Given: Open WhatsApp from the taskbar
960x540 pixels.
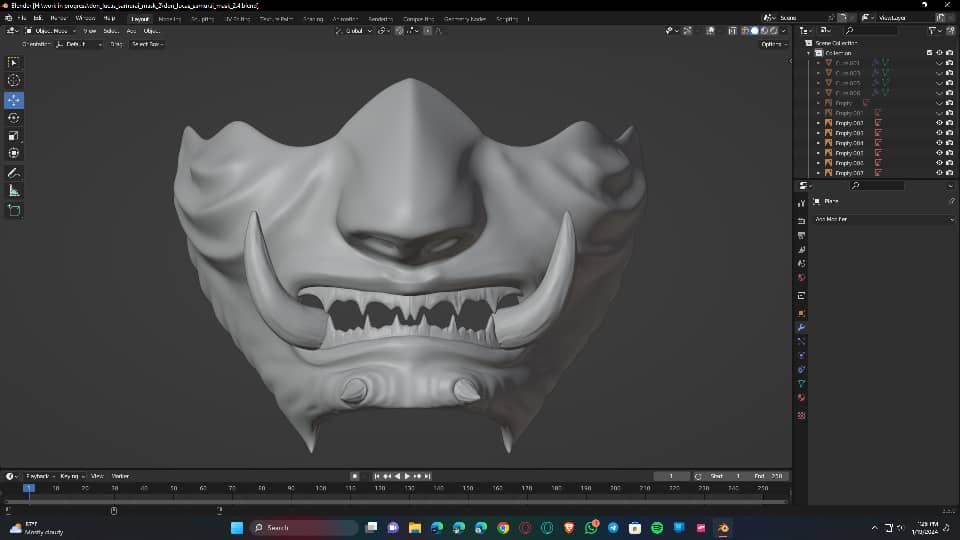Looking at the screenshot, I should pos(591,528).
